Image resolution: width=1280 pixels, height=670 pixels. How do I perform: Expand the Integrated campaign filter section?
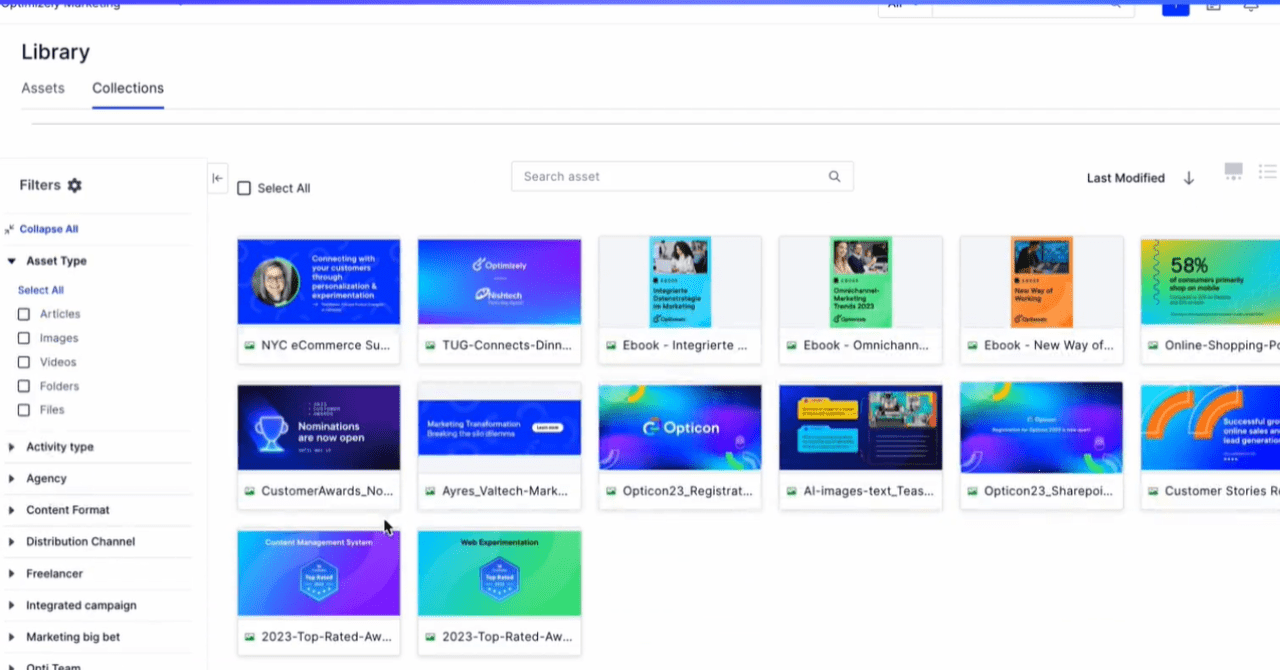[12, 605]
